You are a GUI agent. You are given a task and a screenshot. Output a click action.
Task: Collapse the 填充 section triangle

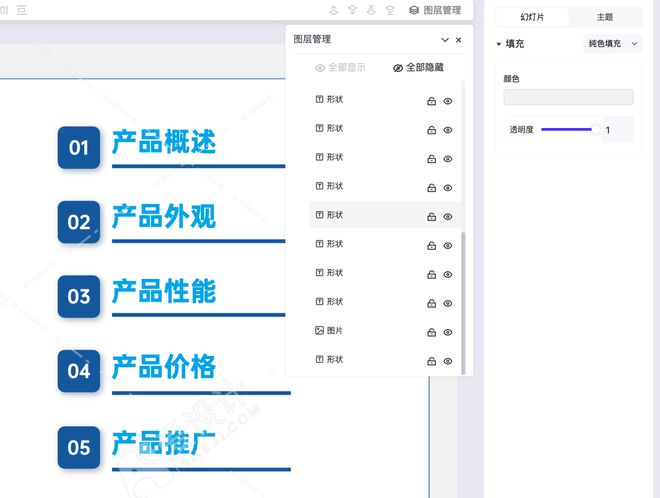point(499,44)
